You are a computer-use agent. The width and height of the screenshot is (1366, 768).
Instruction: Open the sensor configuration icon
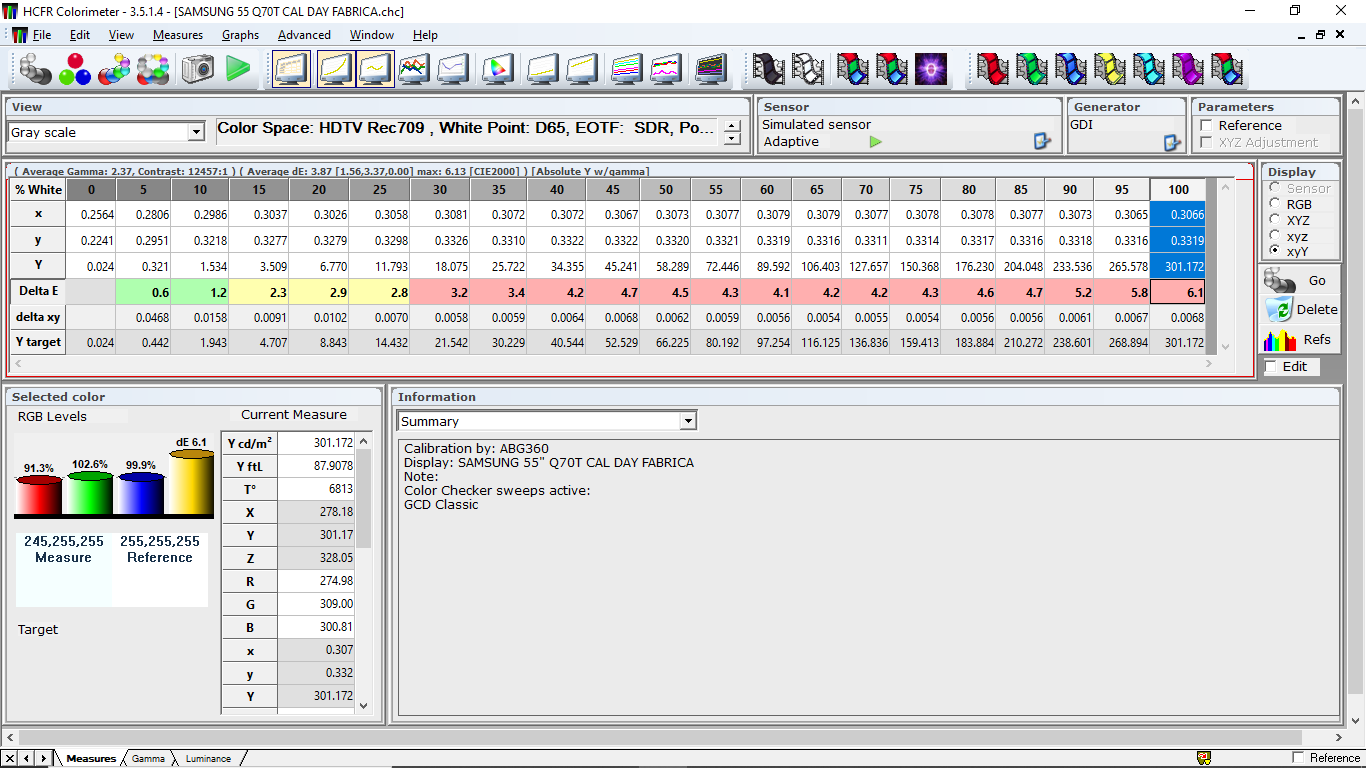(x=1043, y=142)
